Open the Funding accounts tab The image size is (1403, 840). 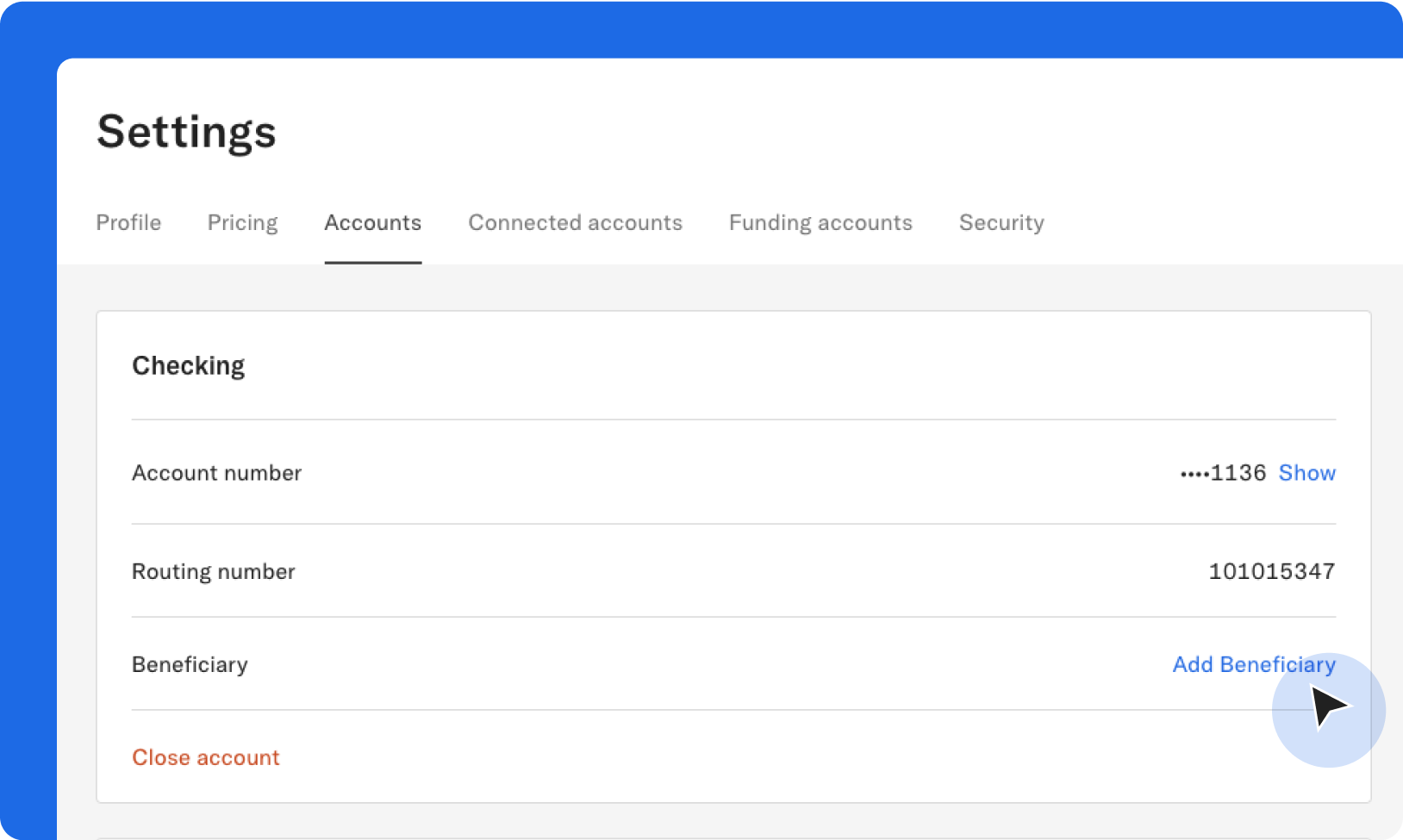820,223
